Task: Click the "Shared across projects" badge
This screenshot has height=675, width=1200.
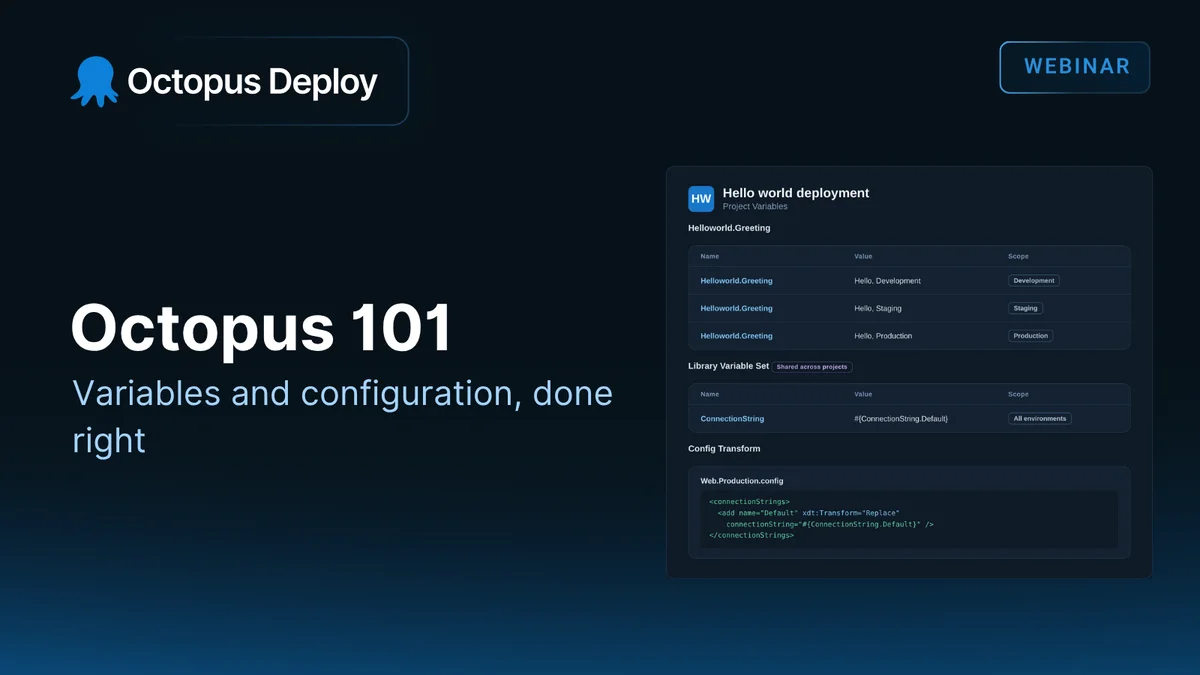Action: 812,367
